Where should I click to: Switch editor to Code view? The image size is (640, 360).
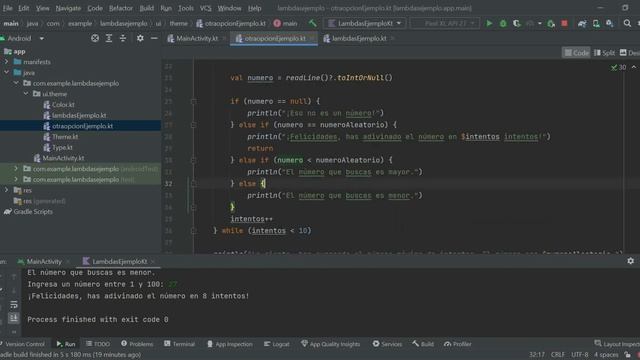pos(576,53)
